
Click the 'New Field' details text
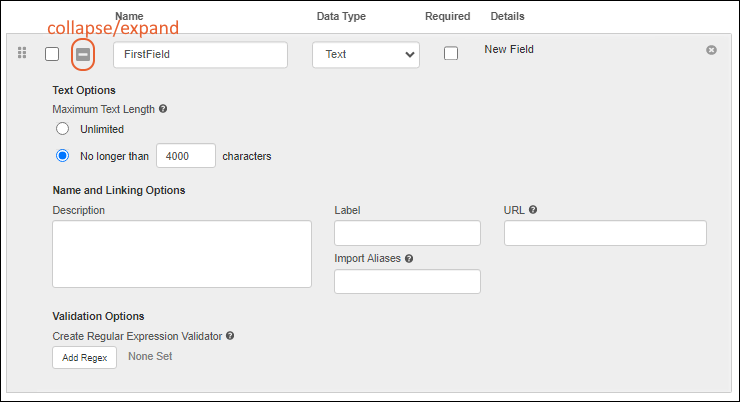coord(508,49)
